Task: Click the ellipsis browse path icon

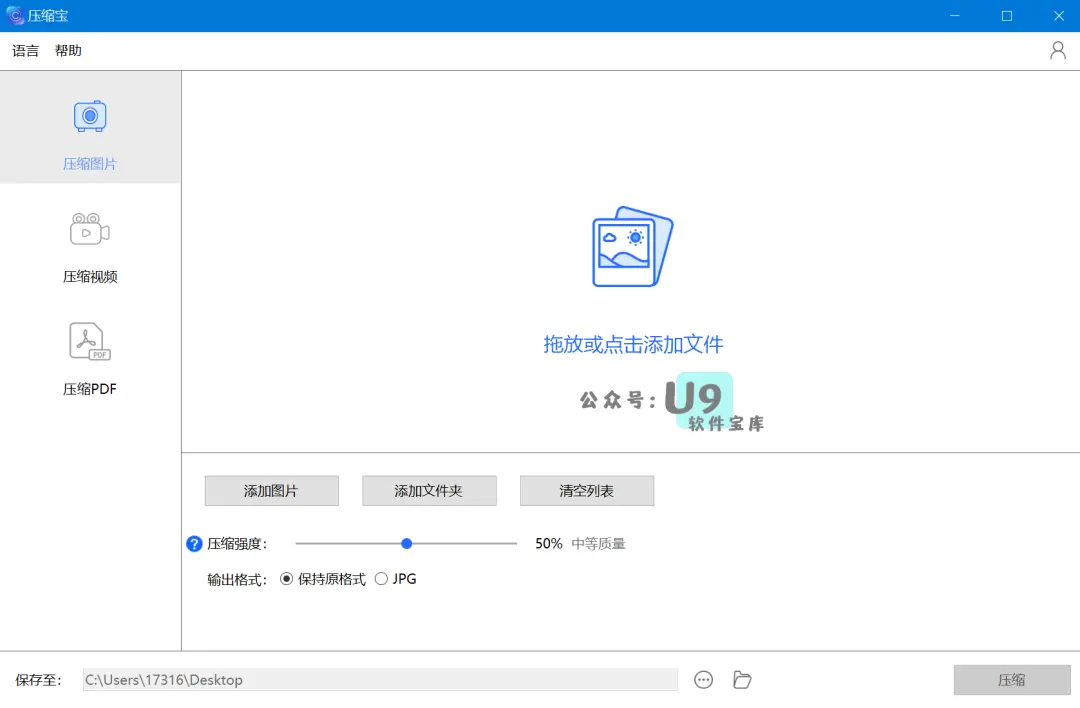Action: coord(703,680)
